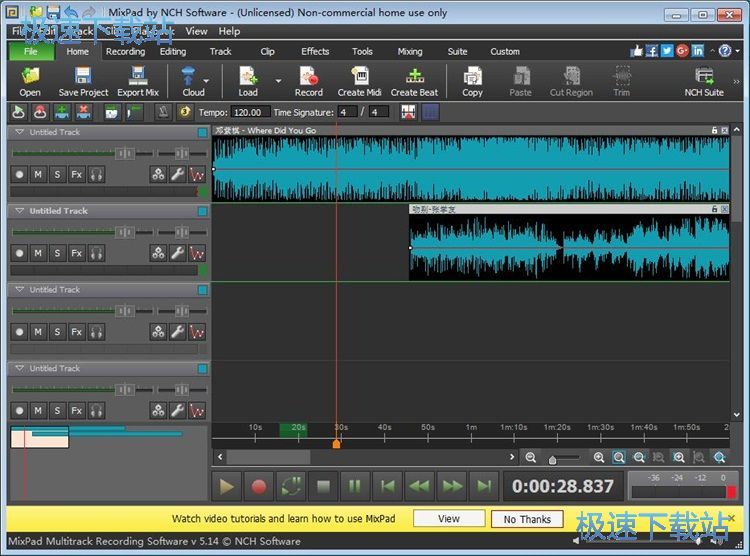Click the timeline zoom slider handle
The height and width of the screenshot is (556, 750).
click(x=552, y=460)
